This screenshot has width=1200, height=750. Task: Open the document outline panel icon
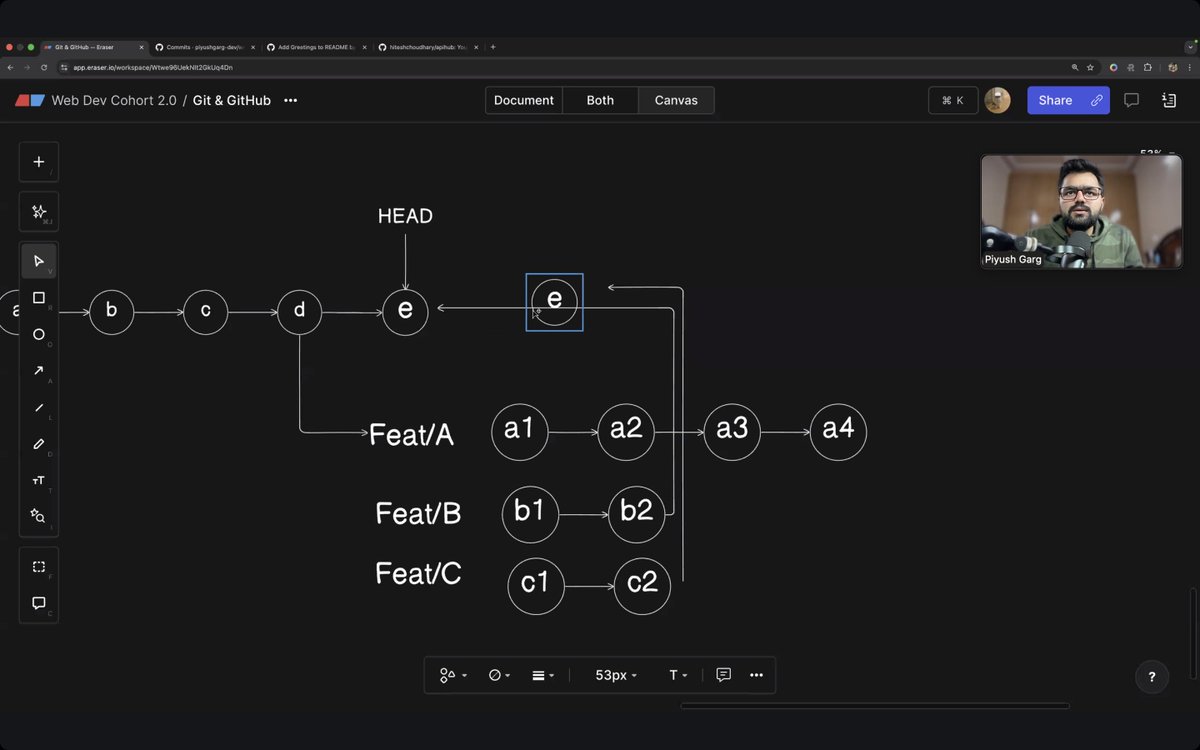tap(1169, 100)
